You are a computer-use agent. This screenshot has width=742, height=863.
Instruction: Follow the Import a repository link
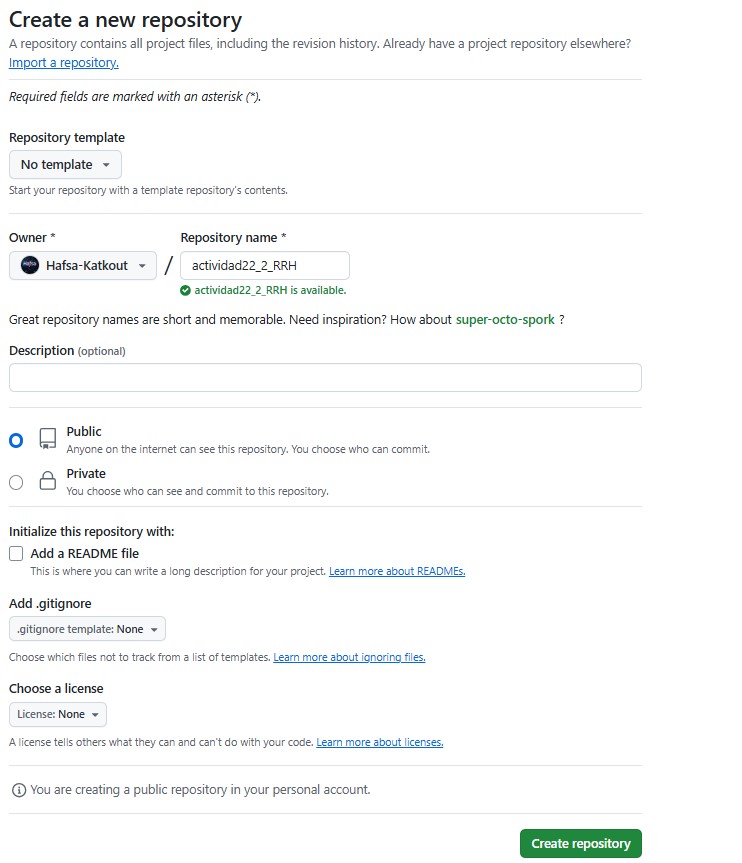tap(64, 63)
